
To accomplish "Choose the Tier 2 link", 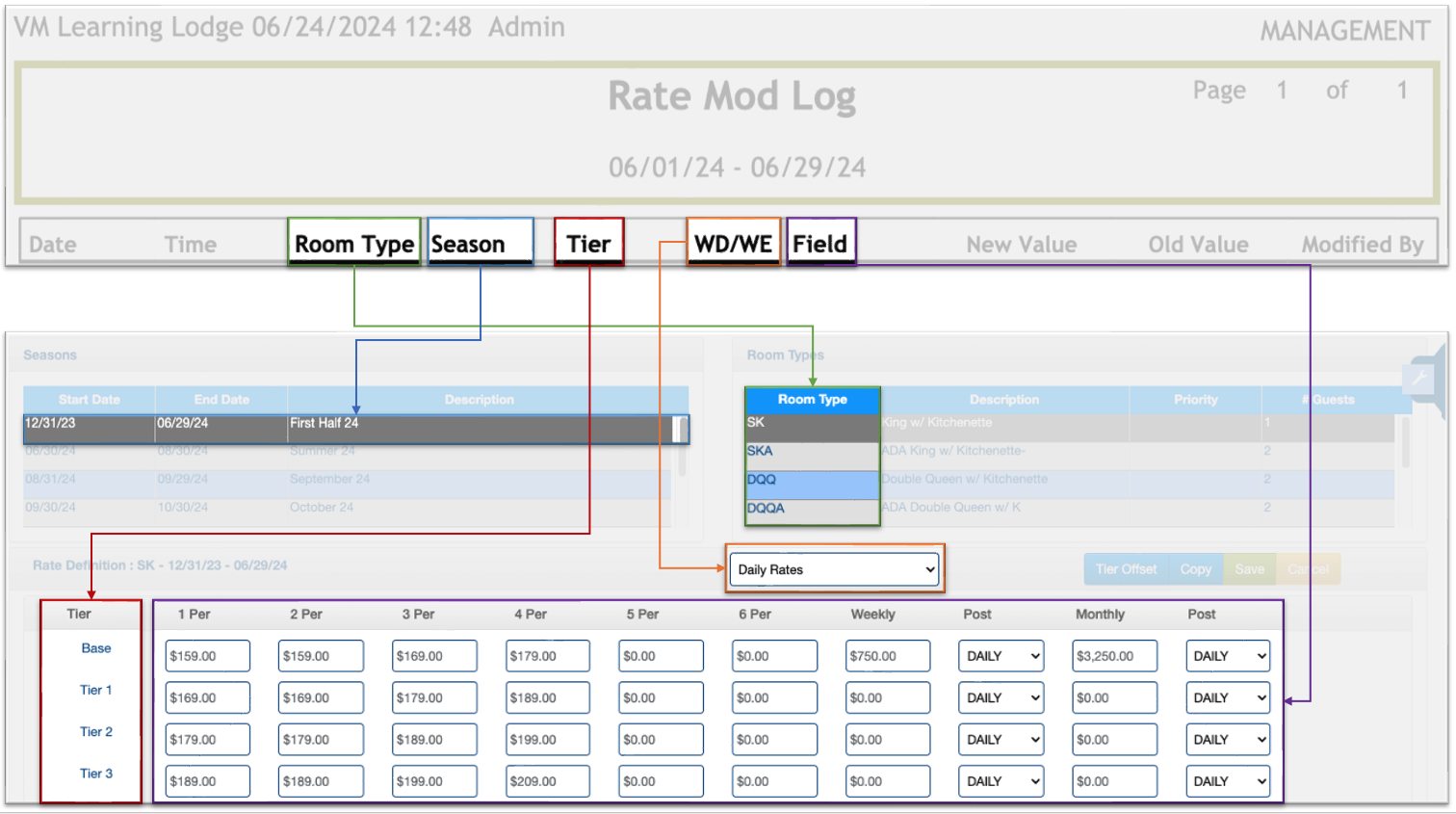I will tap(95, 732).
